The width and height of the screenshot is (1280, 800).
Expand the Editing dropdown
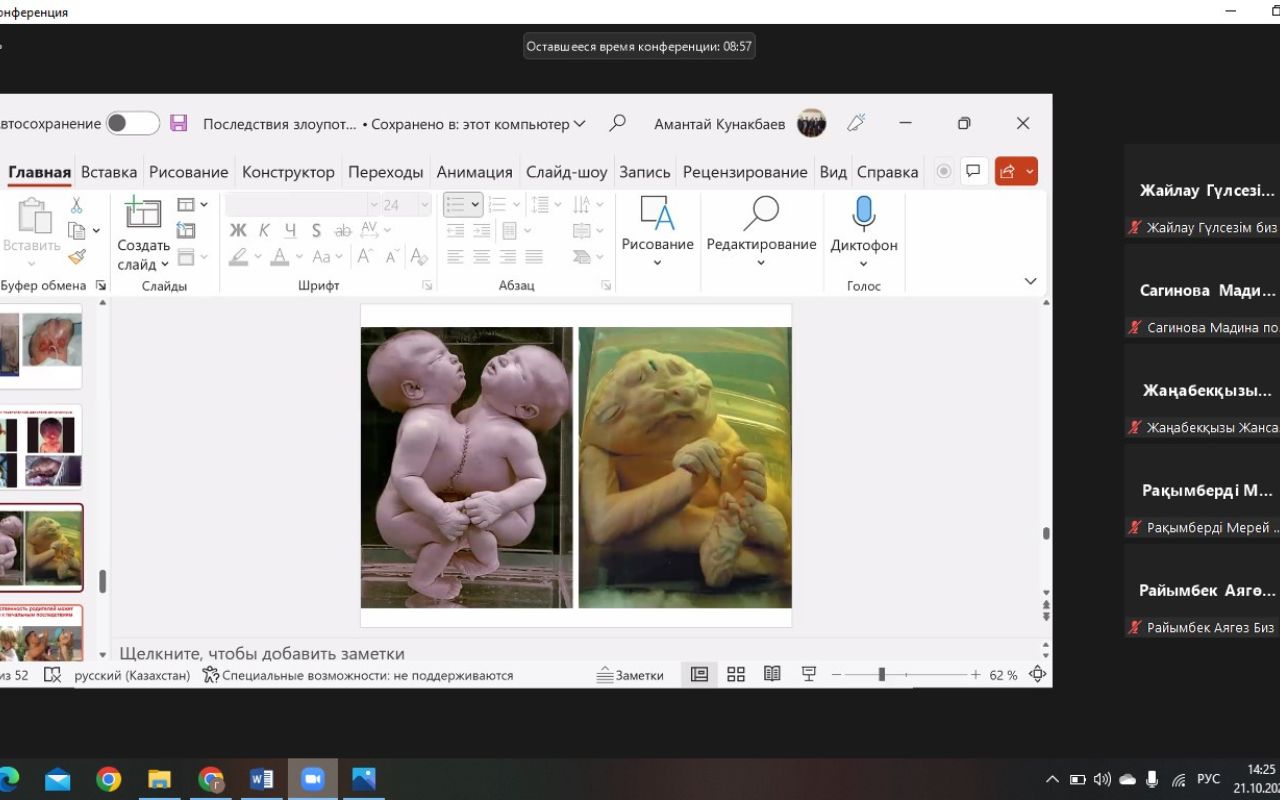(761, 264)
